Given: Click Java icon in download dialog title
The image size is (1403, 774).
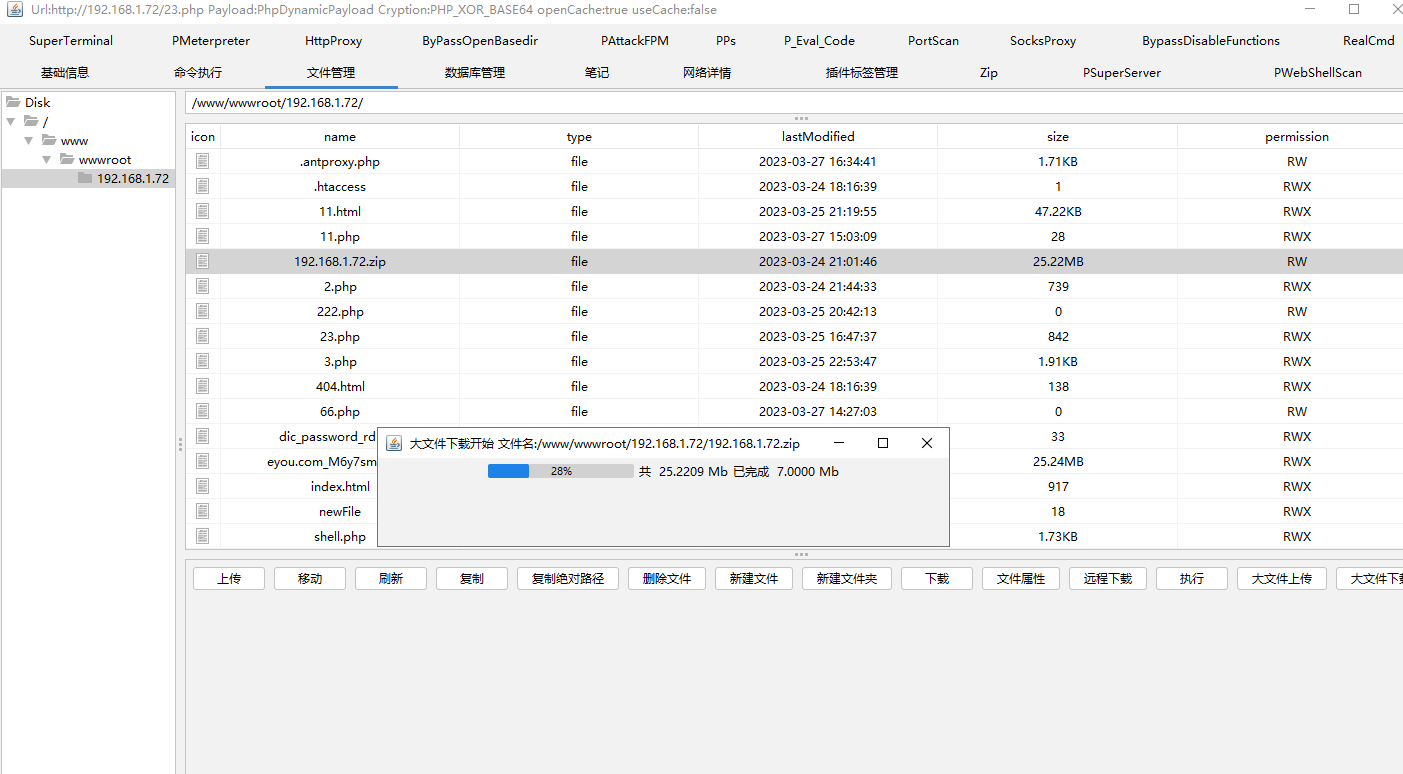Looking at the screenshot, I should point(394,443).
